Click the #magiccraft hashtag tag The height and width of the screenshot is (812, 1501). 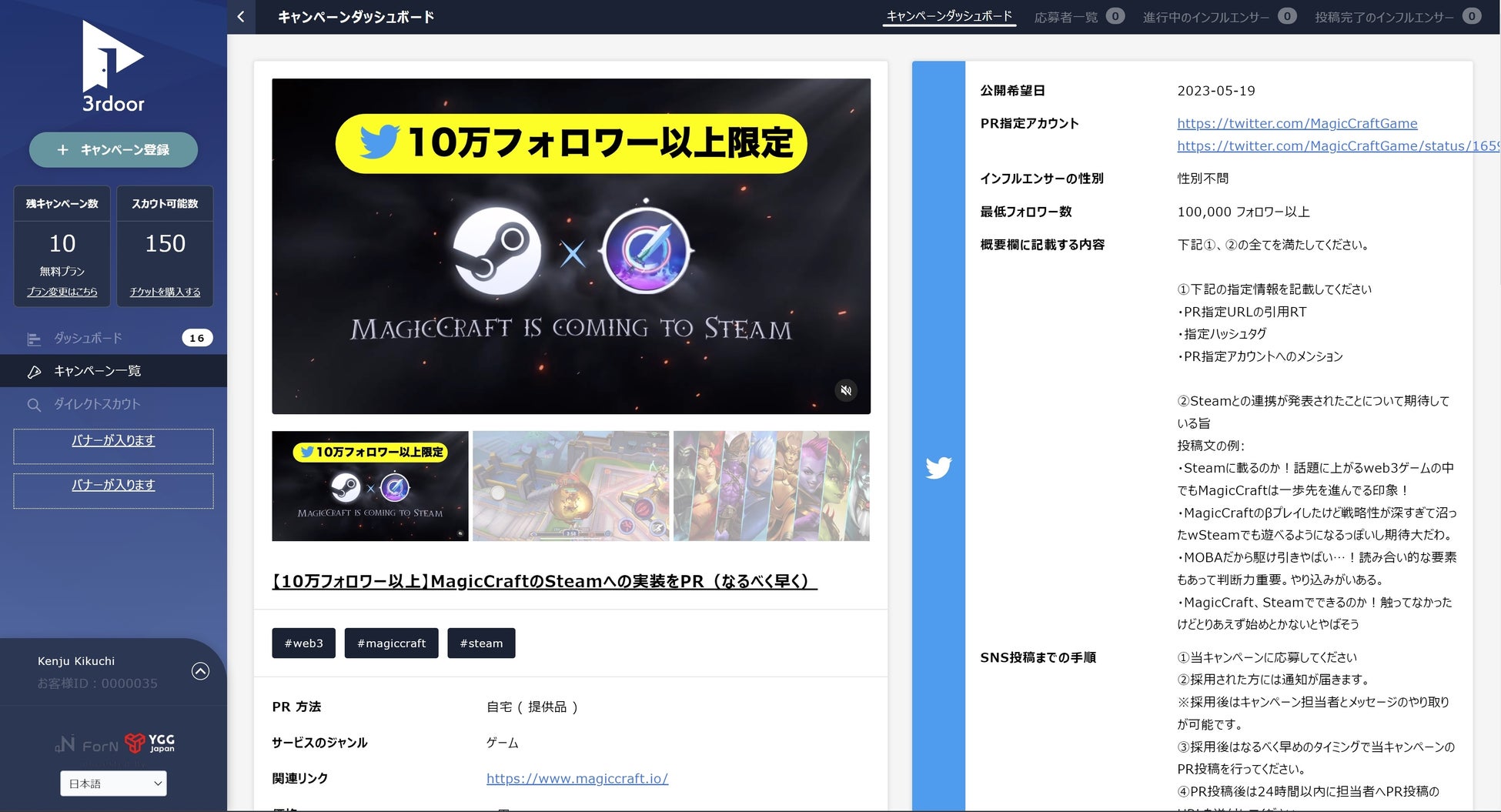click(391, 643)
